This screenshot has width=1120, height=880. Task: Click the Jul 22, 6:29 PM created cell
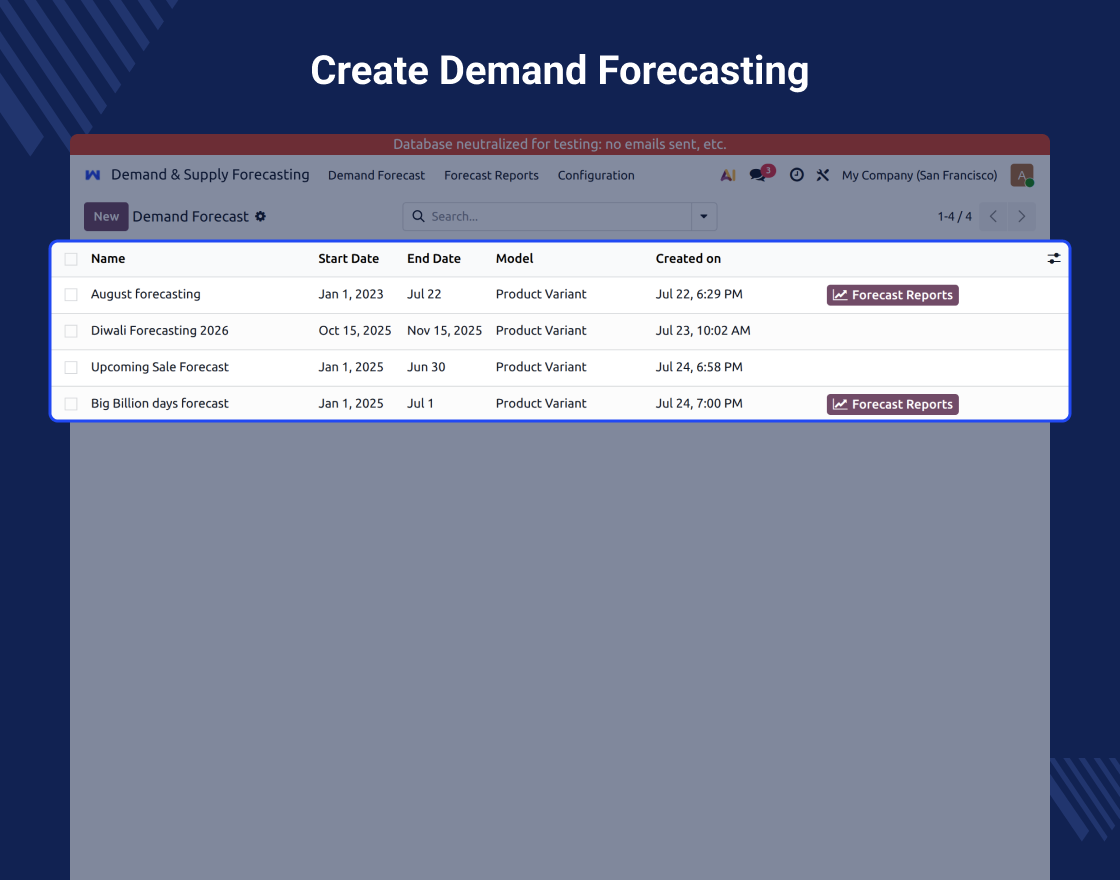pyautogui.click(x=699, y=294)
